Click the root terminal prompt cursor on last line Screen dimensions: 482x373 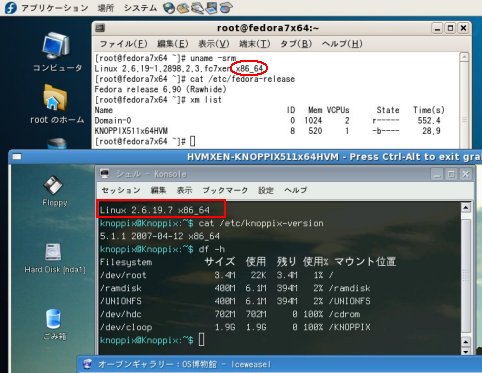pos(193,141)
